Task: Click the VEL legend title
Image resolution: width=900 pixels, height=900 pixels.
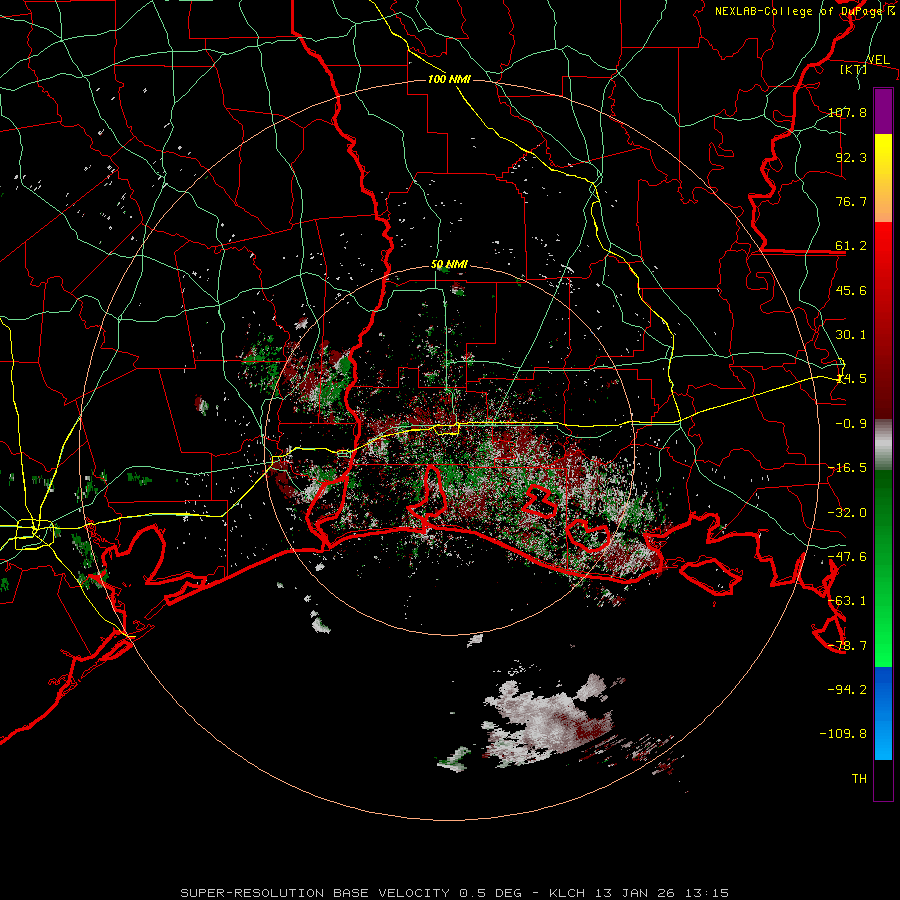Action: [x=878, y=60]
